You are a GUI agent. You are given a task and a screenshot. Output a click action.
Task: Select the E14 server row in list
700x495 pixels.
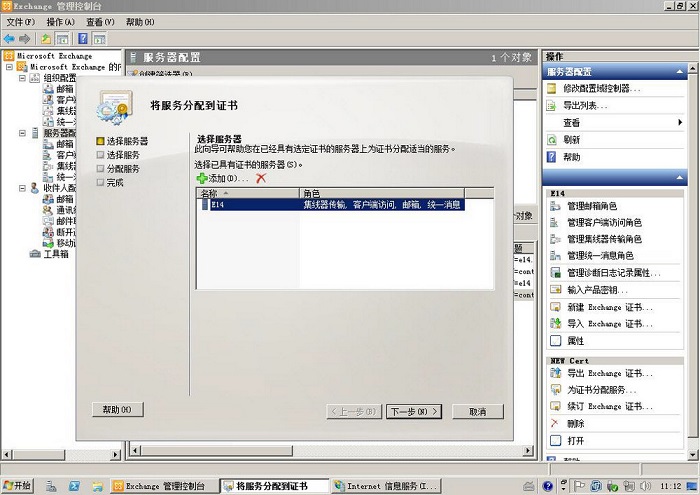tap(333, 205)
